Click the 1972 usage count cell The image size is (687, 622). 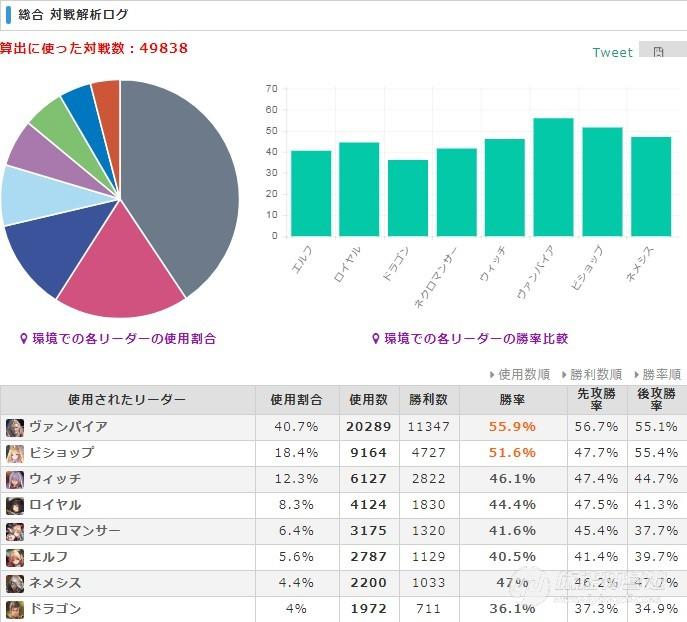[368, 608]
